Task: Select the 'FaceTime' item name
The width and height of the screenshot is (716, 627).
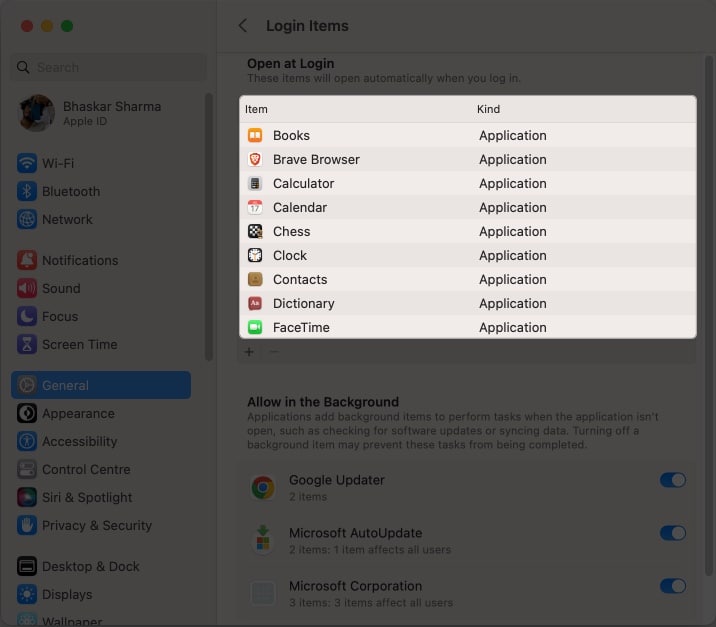Action: tap(301, 327)
